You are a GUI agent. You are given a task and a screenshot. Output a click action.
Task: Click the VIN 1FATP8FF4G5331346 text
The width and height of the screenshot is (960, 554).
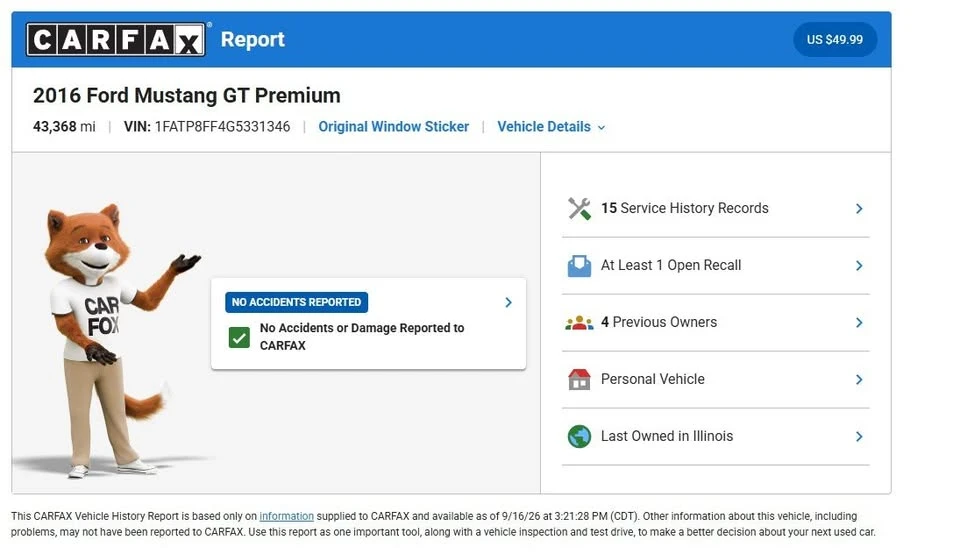pyautogui.click(x=207, y=127)
